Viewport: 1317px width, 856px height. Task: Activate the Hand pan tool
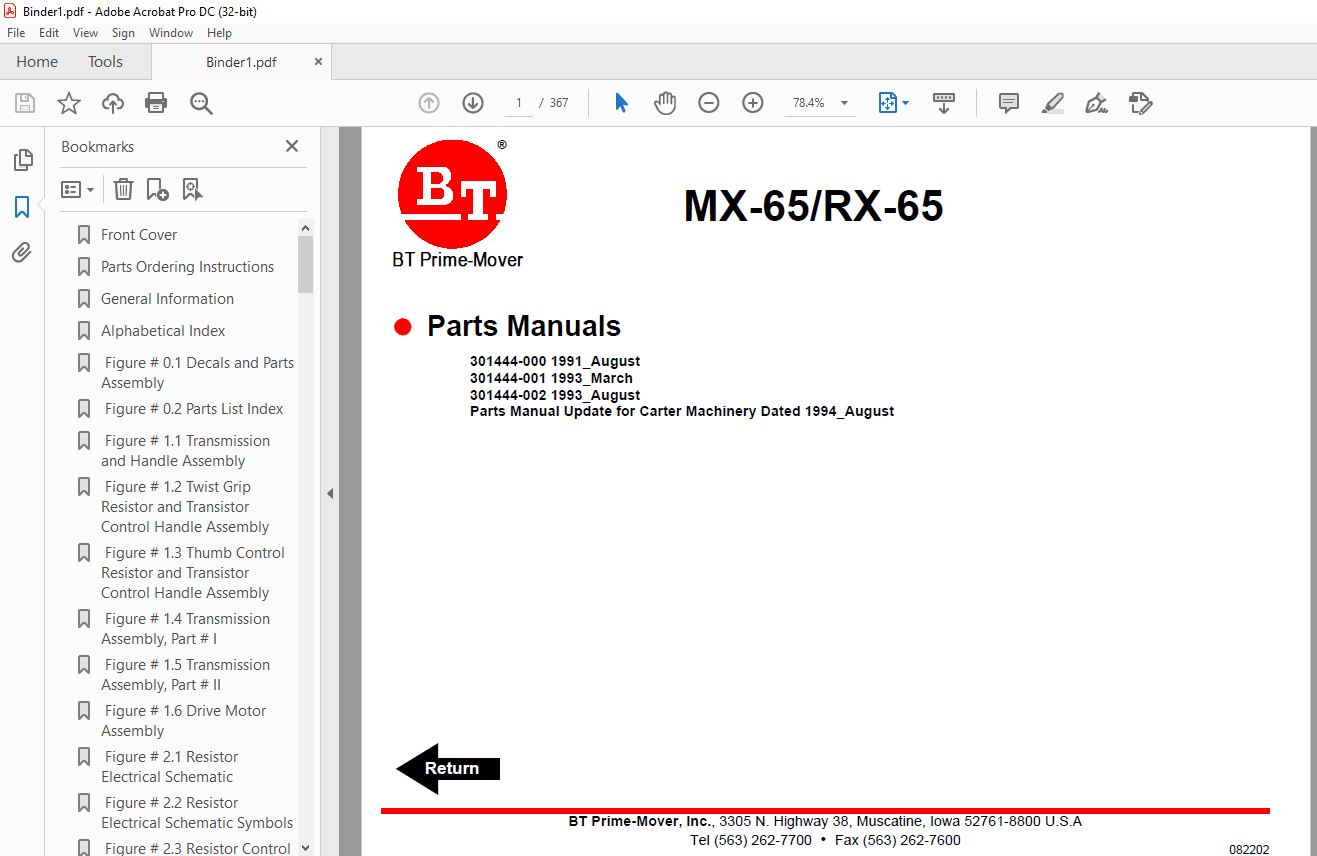(x=665, y=103)
